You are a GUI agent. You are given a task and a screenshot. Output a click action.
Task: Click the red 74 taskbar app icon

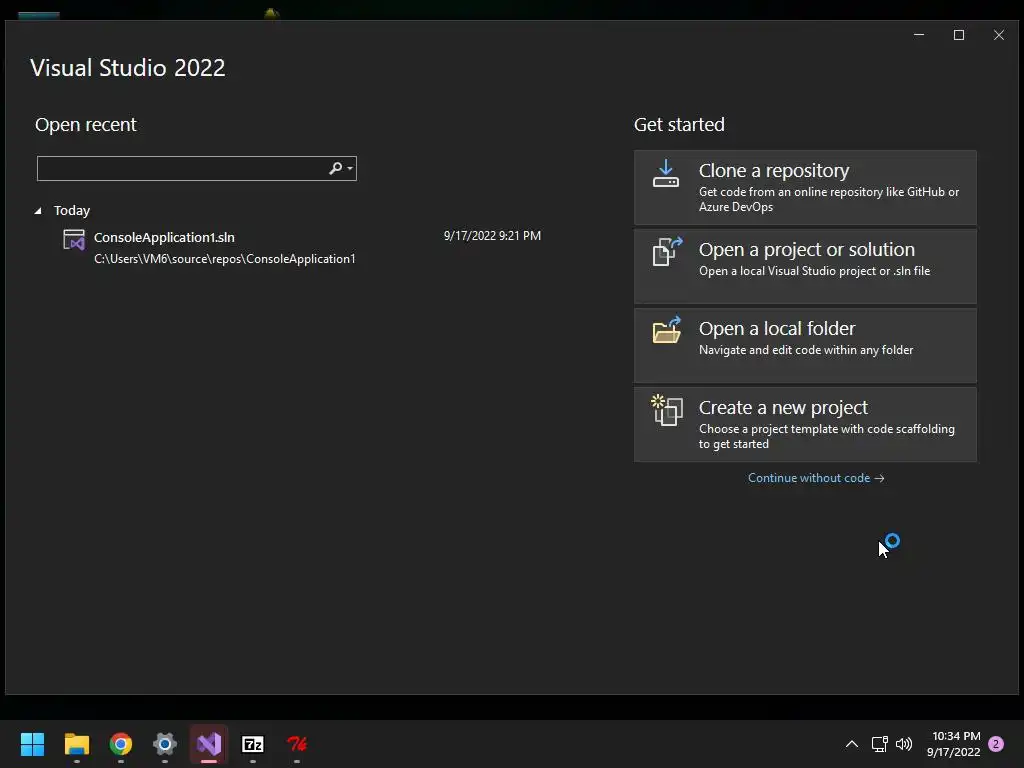[297, 744]
